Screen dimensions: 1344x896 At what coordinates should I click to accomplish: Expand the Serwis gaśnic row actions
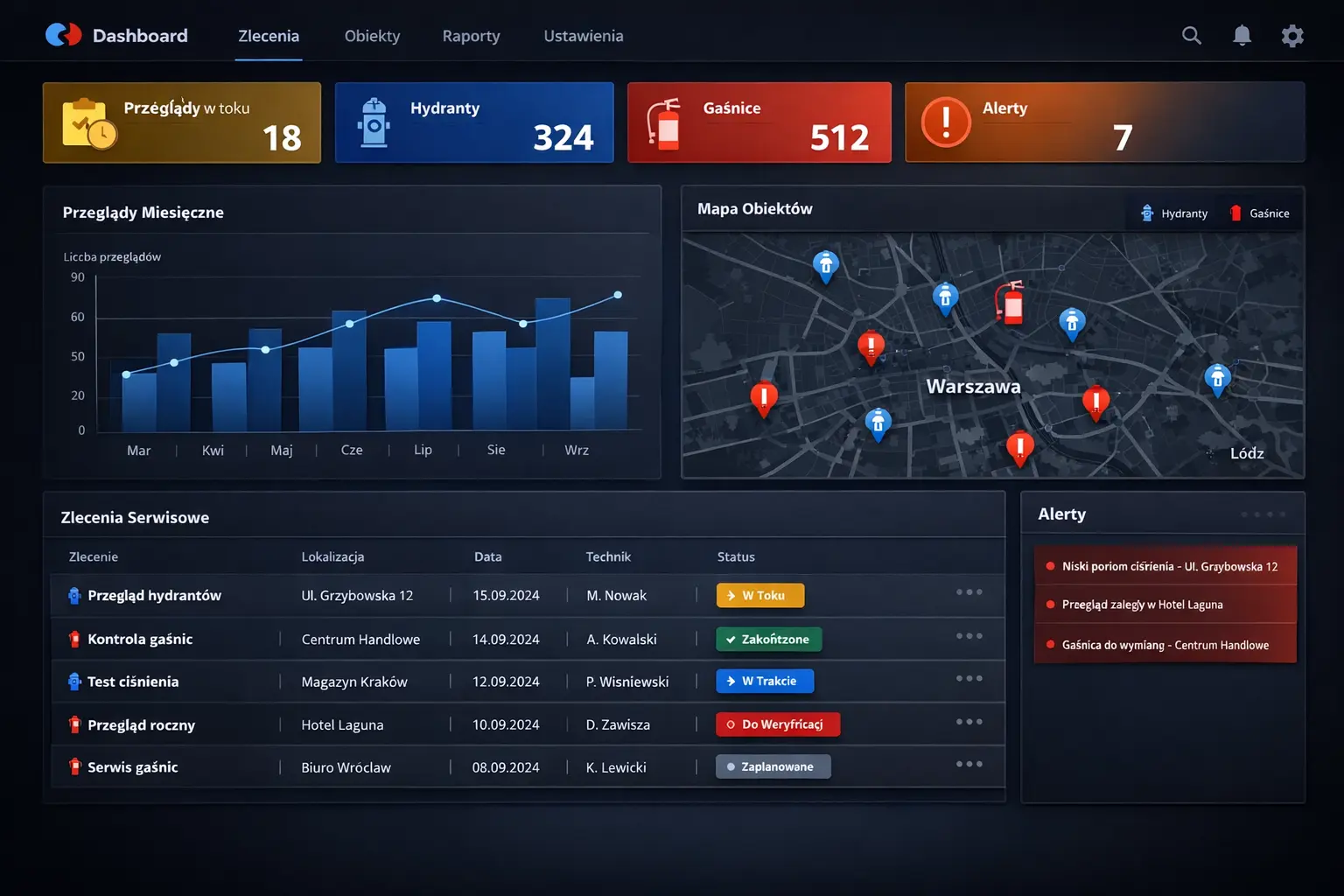pos(969,763)
